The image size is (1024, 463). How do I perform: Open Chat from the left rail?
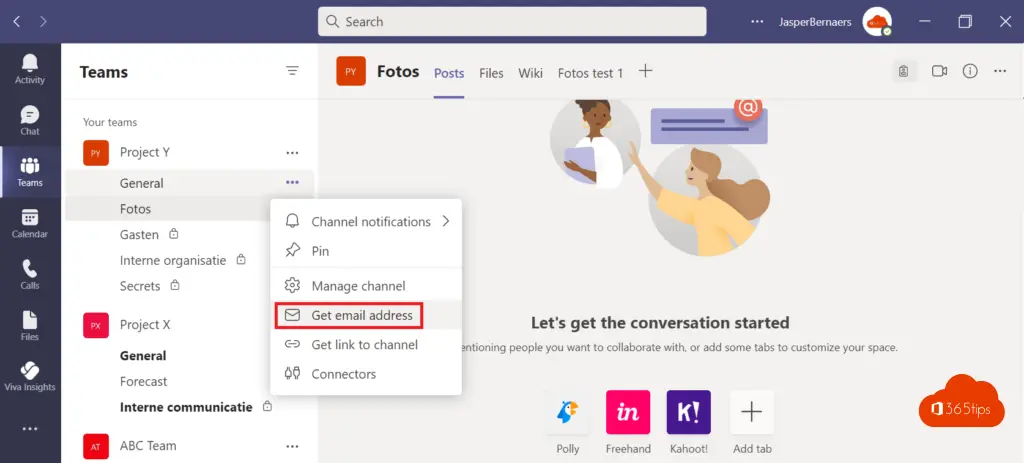[30, 120]
